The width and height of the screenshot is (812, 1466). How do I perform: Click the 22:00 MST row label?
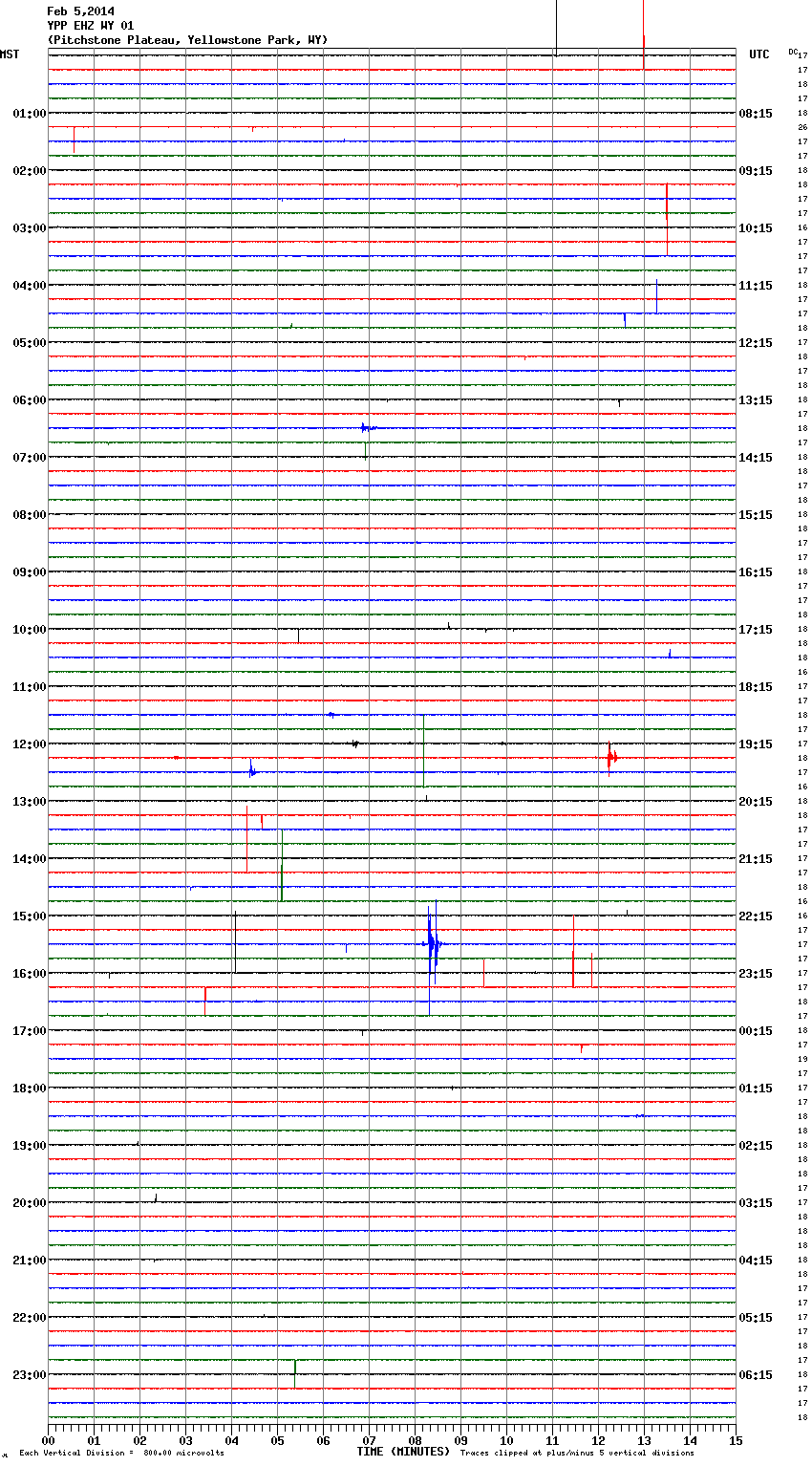coord(29,1317)
